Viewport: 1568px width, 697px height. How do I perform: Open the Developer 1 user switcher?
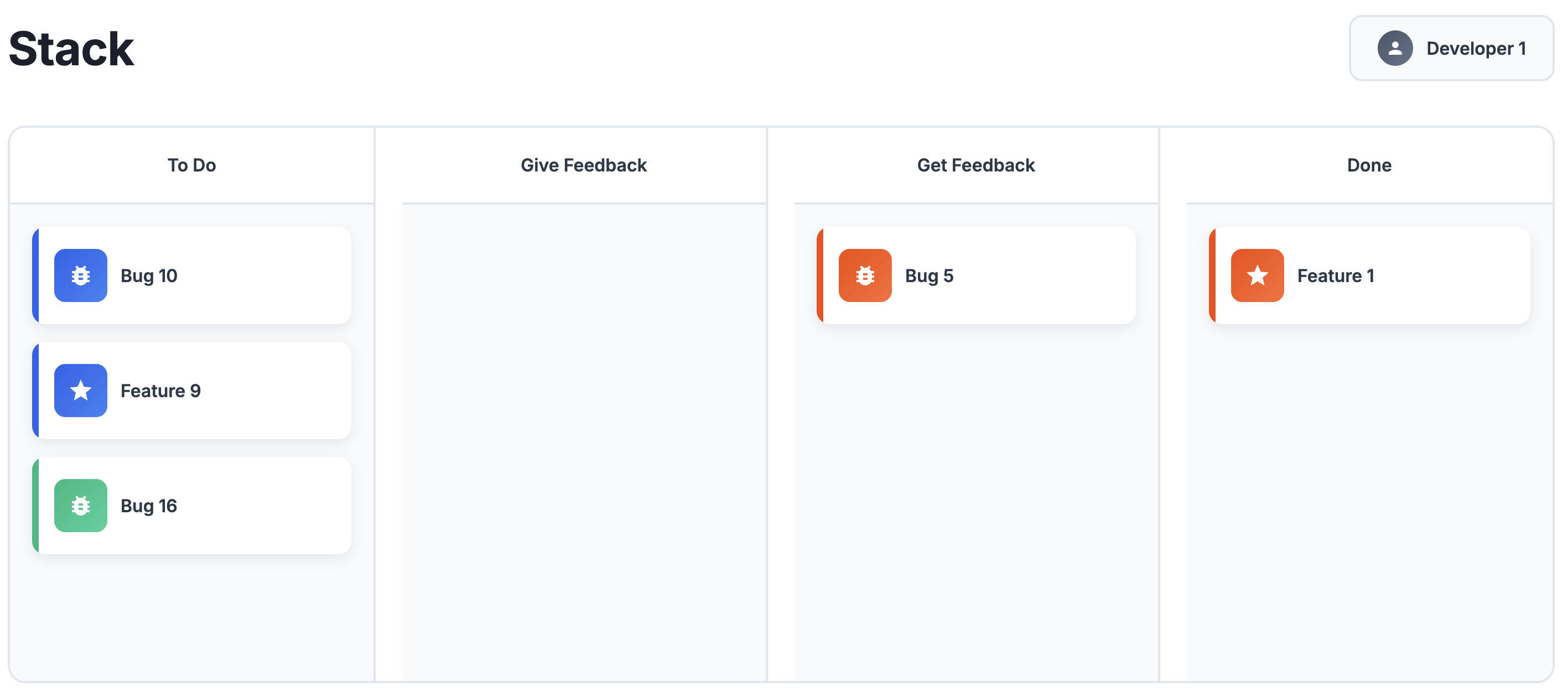pos(1451,48)
